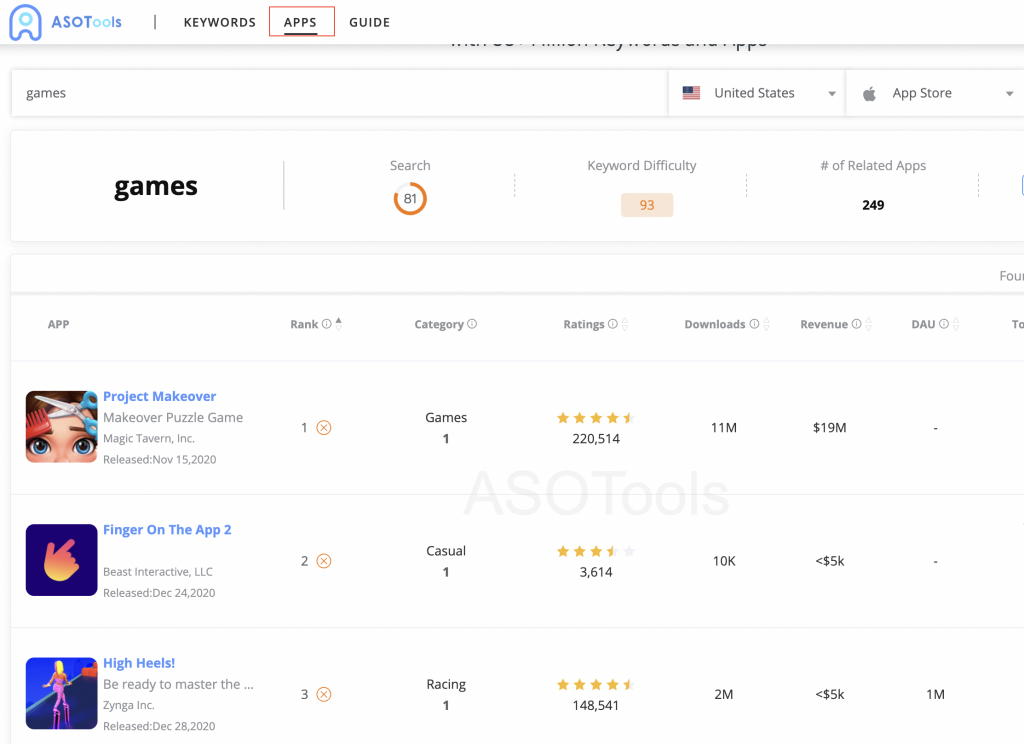The image size is (1024, 744).
Task: Click the Released:Dec 28,2020 date
Action: 159,726
